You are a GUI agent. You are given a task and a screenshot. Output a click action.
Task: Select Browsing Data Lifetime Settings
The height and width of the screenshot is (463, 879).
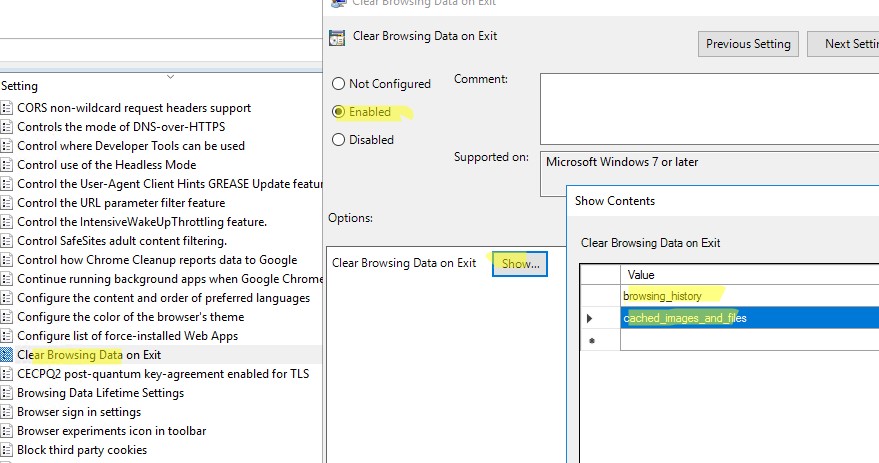click(100, 393)
